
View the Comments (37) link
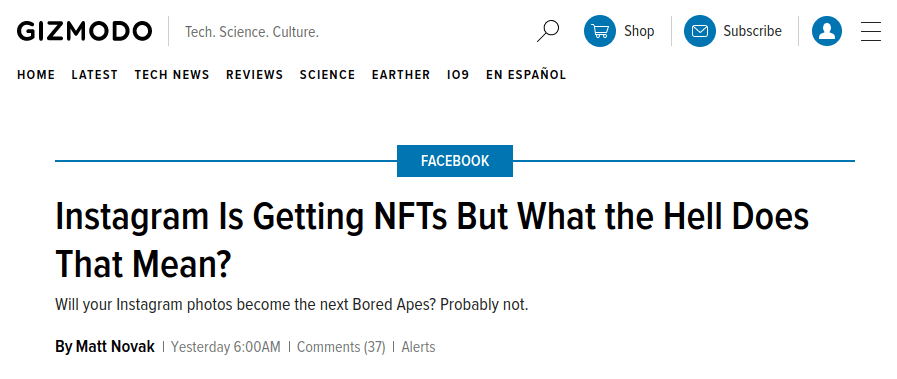click(x=341, y=347)
